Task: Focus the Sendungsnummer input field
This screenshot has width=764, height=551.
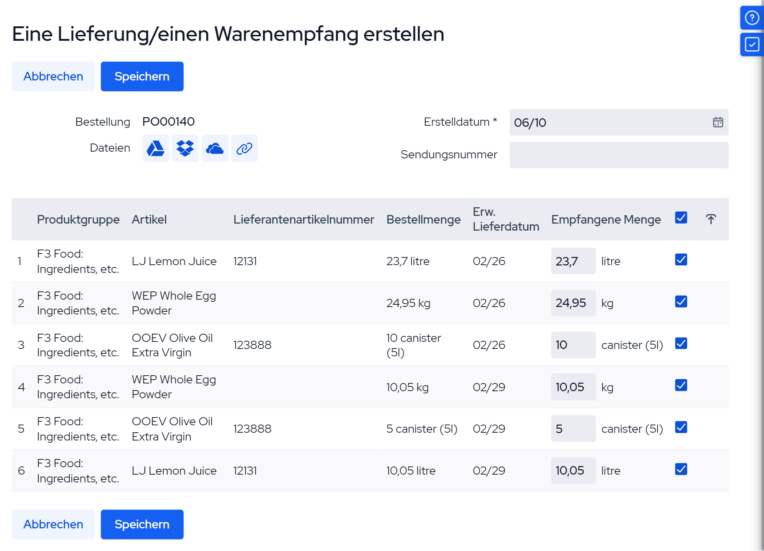Action: pyautogui.click(x=619, y=155)
